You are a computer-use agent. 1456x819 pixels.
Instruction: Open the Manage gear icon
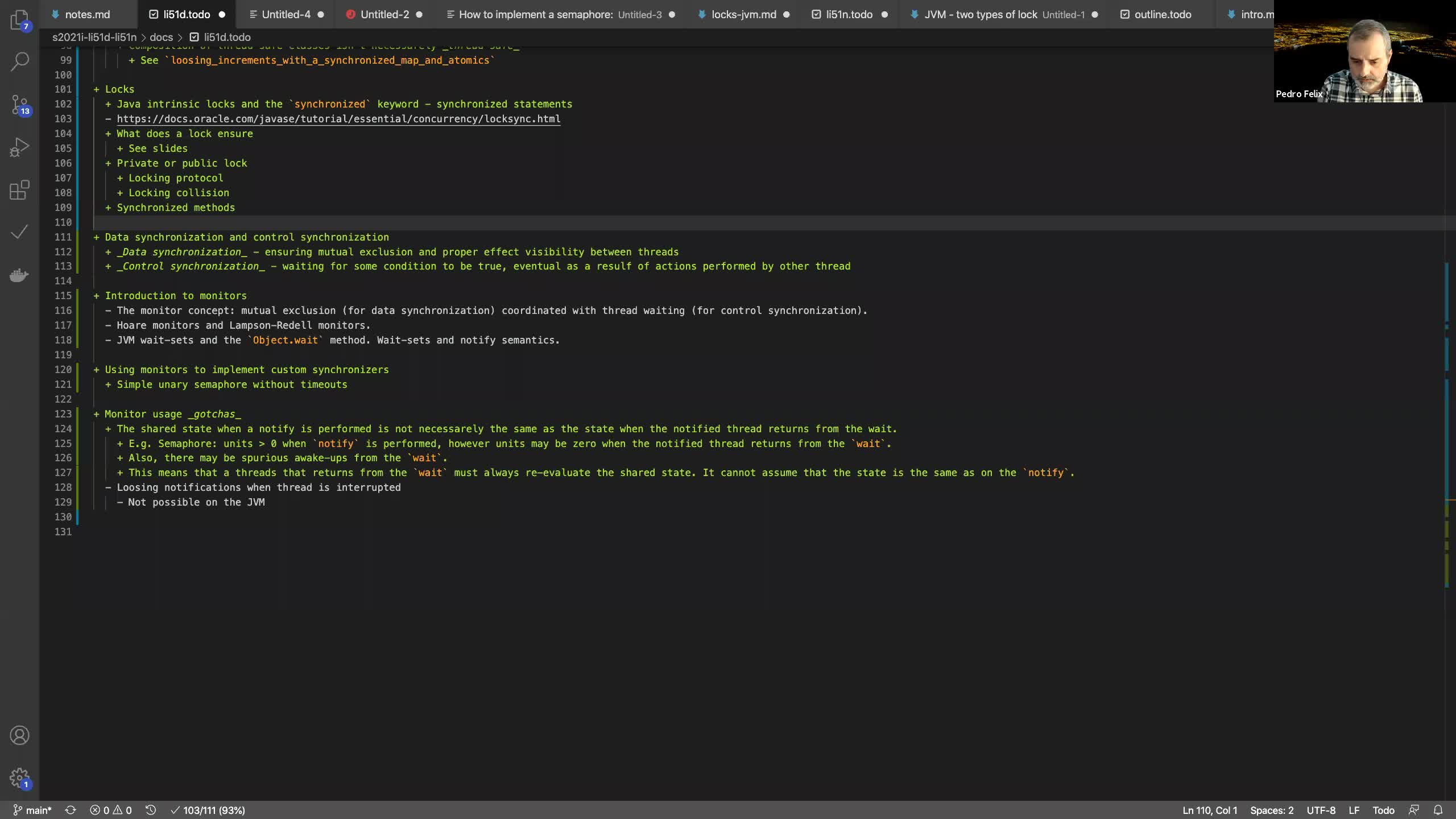[19, 777]
